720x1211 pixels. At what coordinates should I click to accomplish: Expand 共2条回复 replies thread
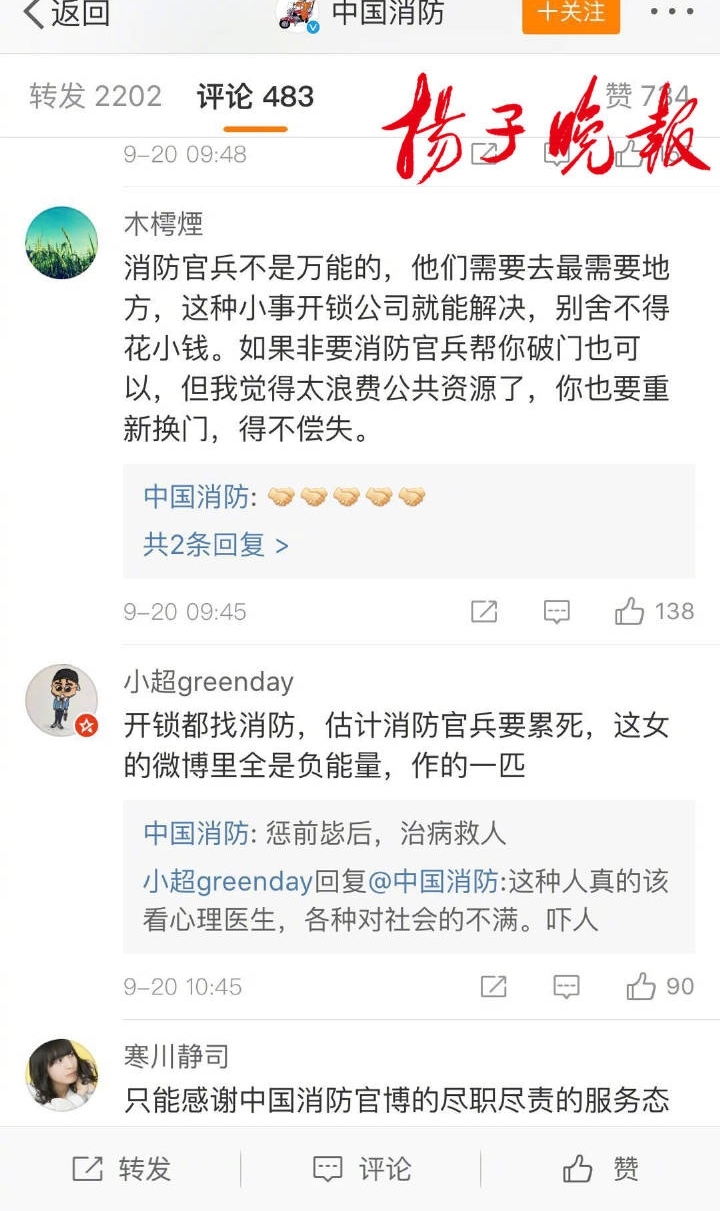point(215,545)
